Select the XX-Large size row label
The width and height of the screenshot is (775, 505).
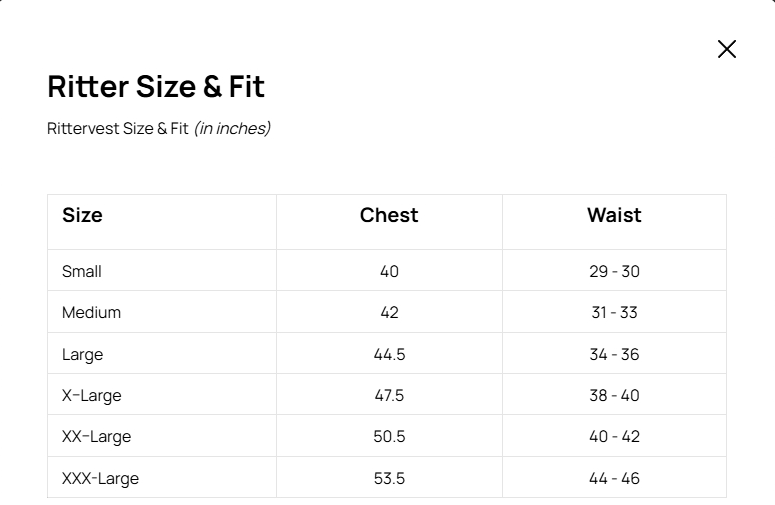(96, 437)
